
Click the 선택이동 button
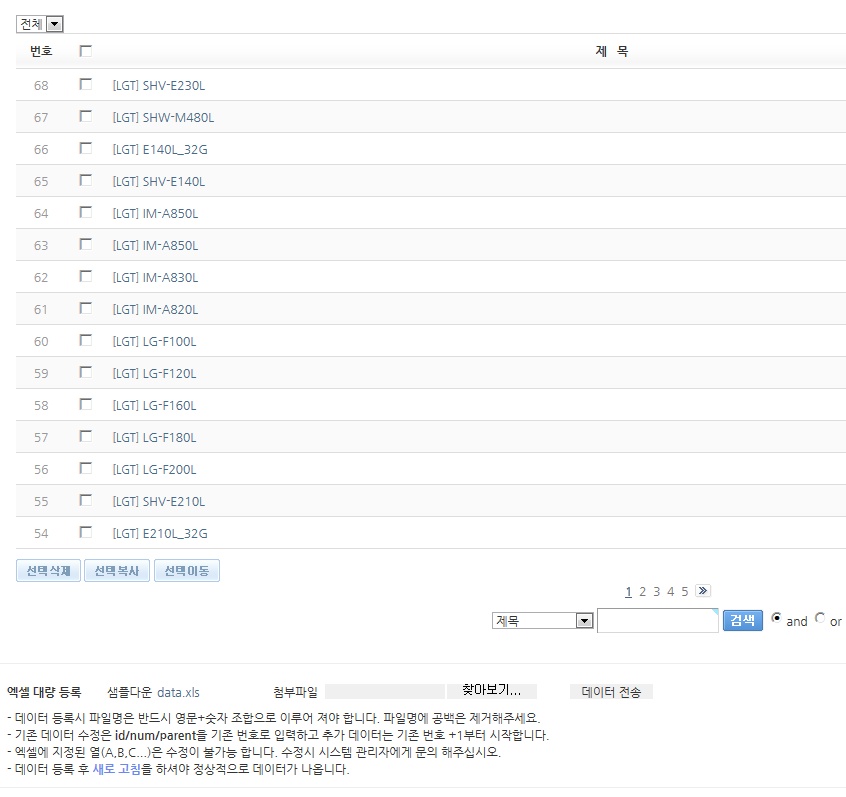(x=187, y=570)
